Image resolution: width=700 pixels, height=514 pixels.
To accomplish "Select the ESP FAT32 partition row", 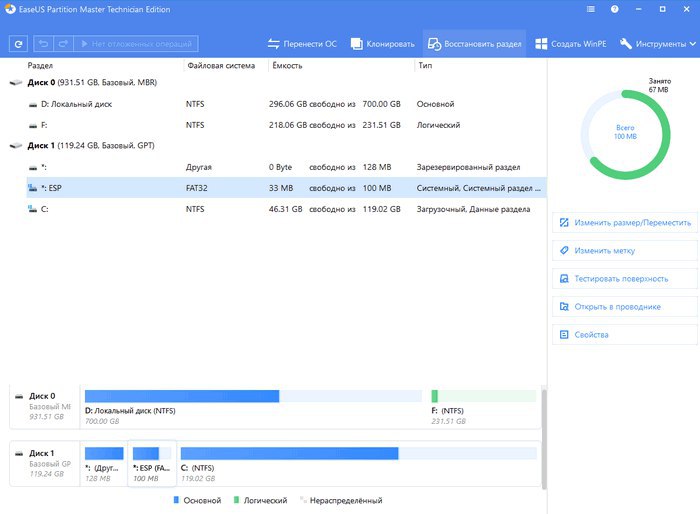I will 286,188.
